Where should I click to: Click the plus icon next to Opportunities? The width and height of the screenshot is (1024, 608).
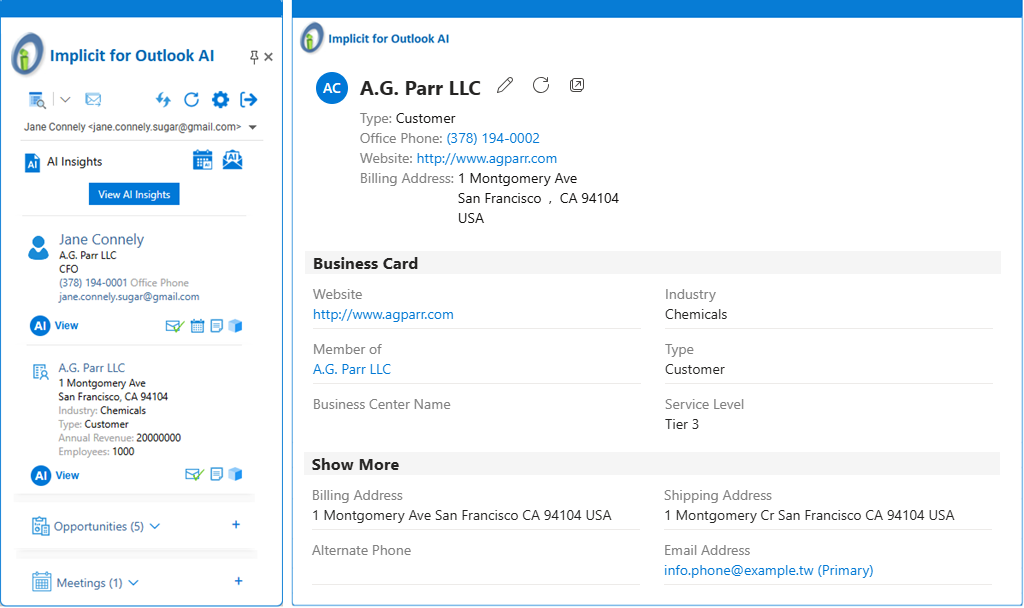(236, 525)
